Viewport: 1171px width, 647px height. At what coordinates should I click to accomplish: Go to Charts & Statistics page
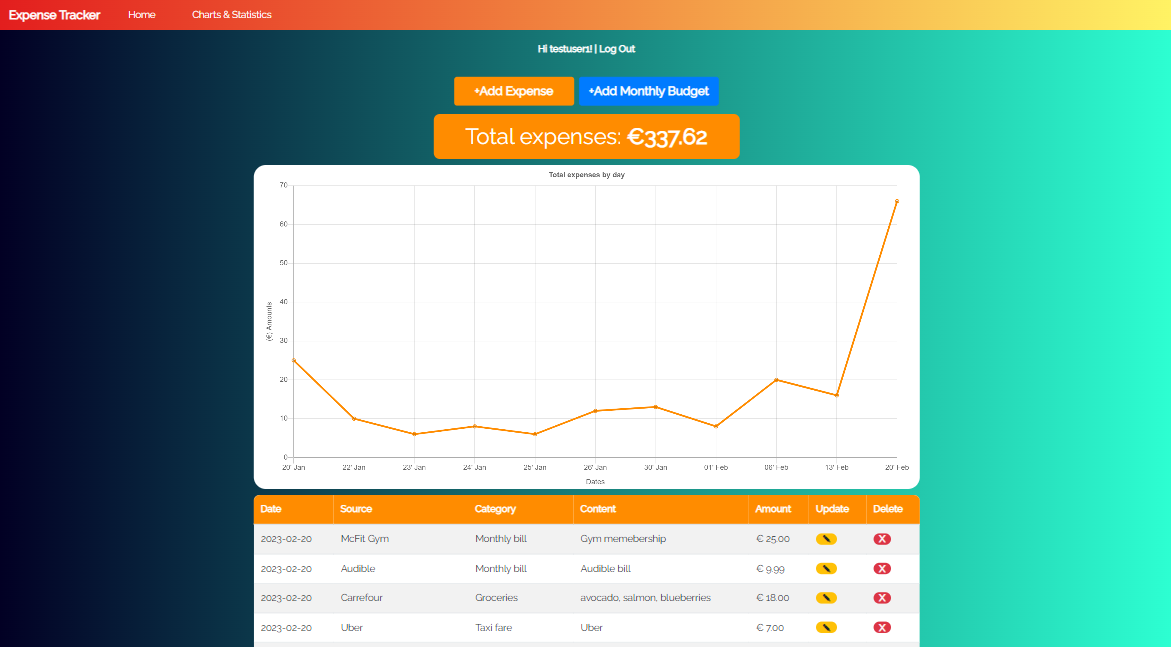232,14
